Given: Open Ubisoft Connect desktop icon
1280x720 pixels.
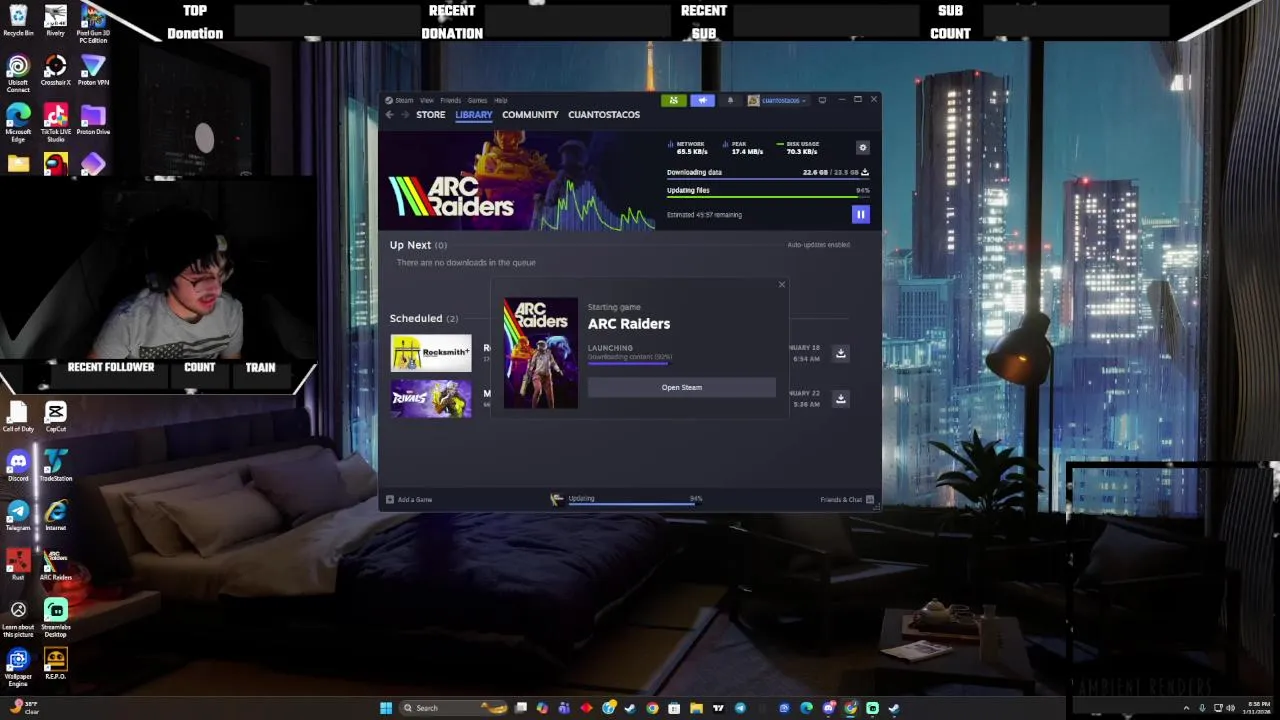Looking at the screenshot, I should 18,73.
